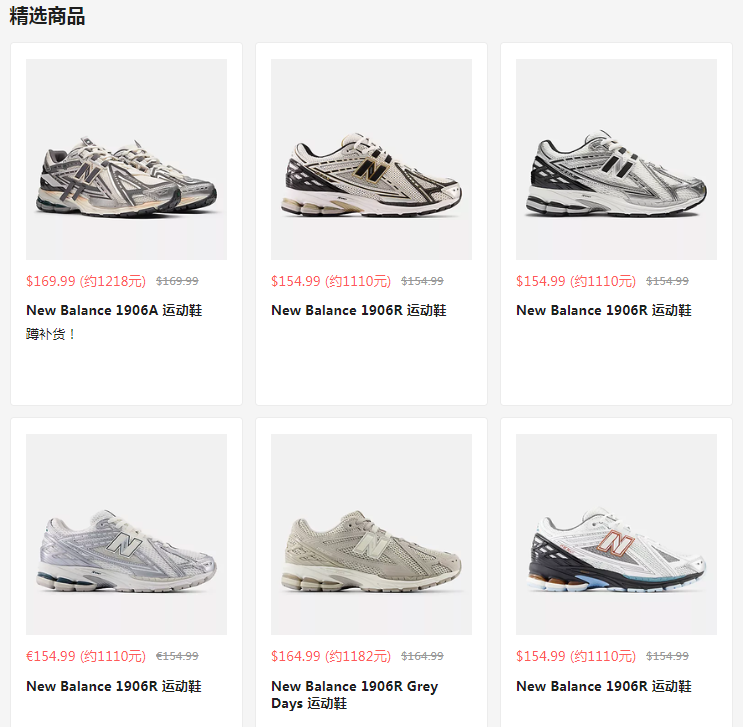
Task: Open the beige Grey Days sneaker image
Action: 371,534
